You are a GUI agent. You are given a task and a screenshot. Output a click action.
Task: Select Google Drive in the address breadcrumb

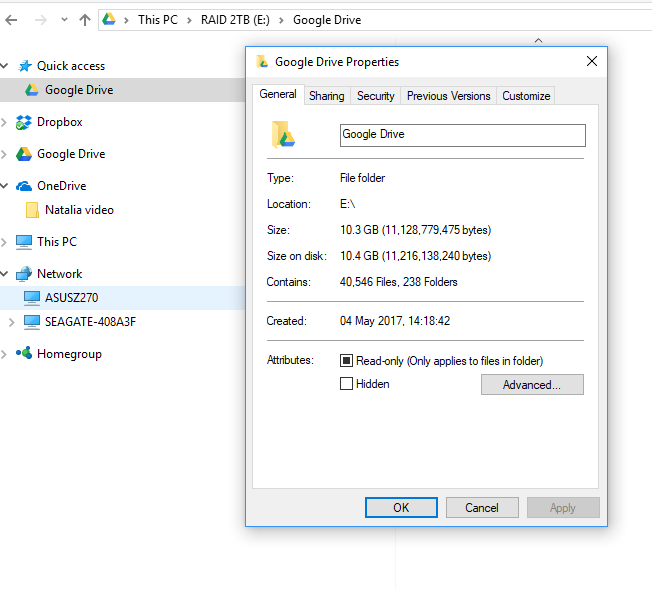tap(327, 20)
